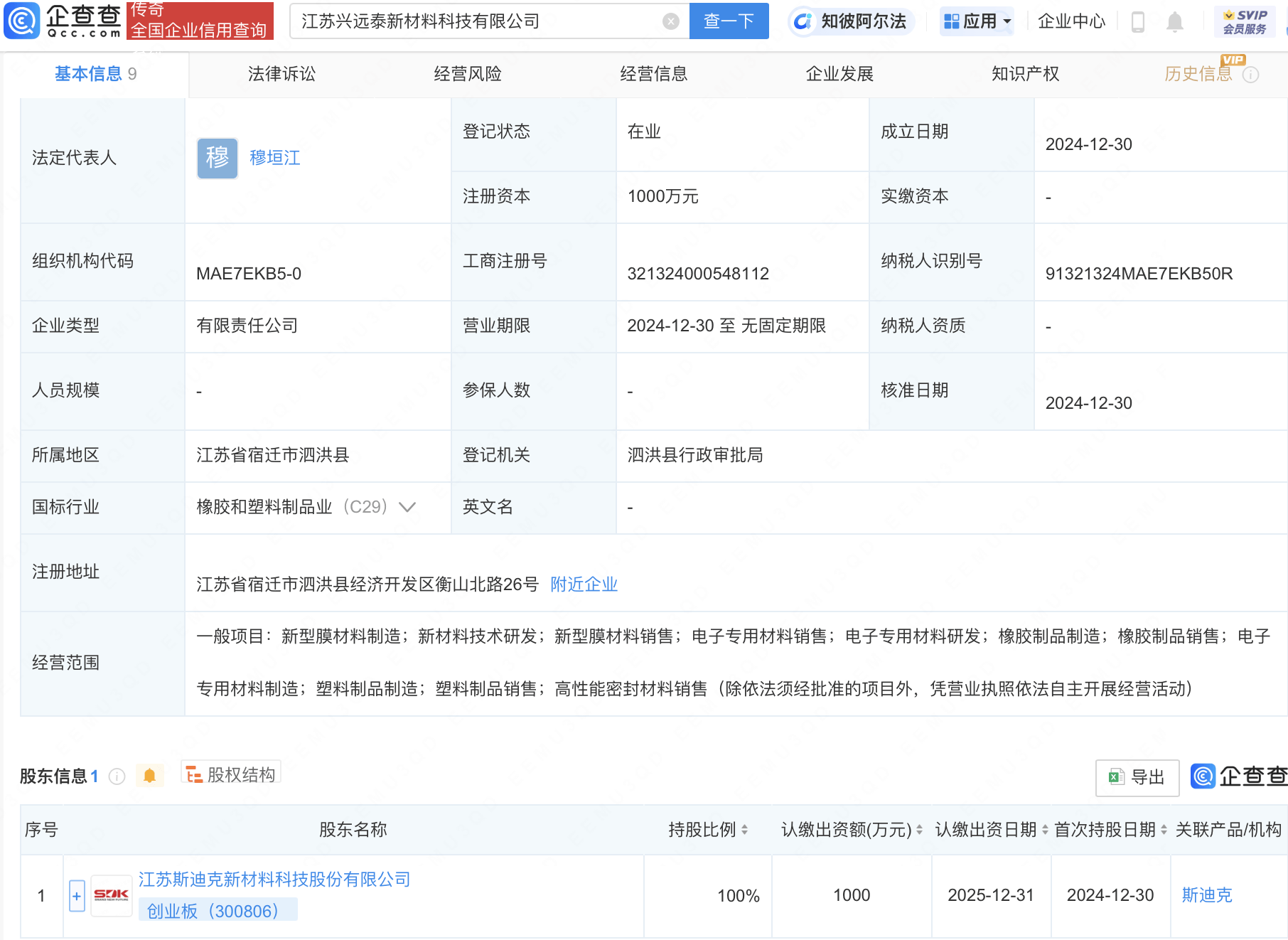This screenshot has width=1288, height=940.
Task: Click the 导出 export button
Action: 1137,778
